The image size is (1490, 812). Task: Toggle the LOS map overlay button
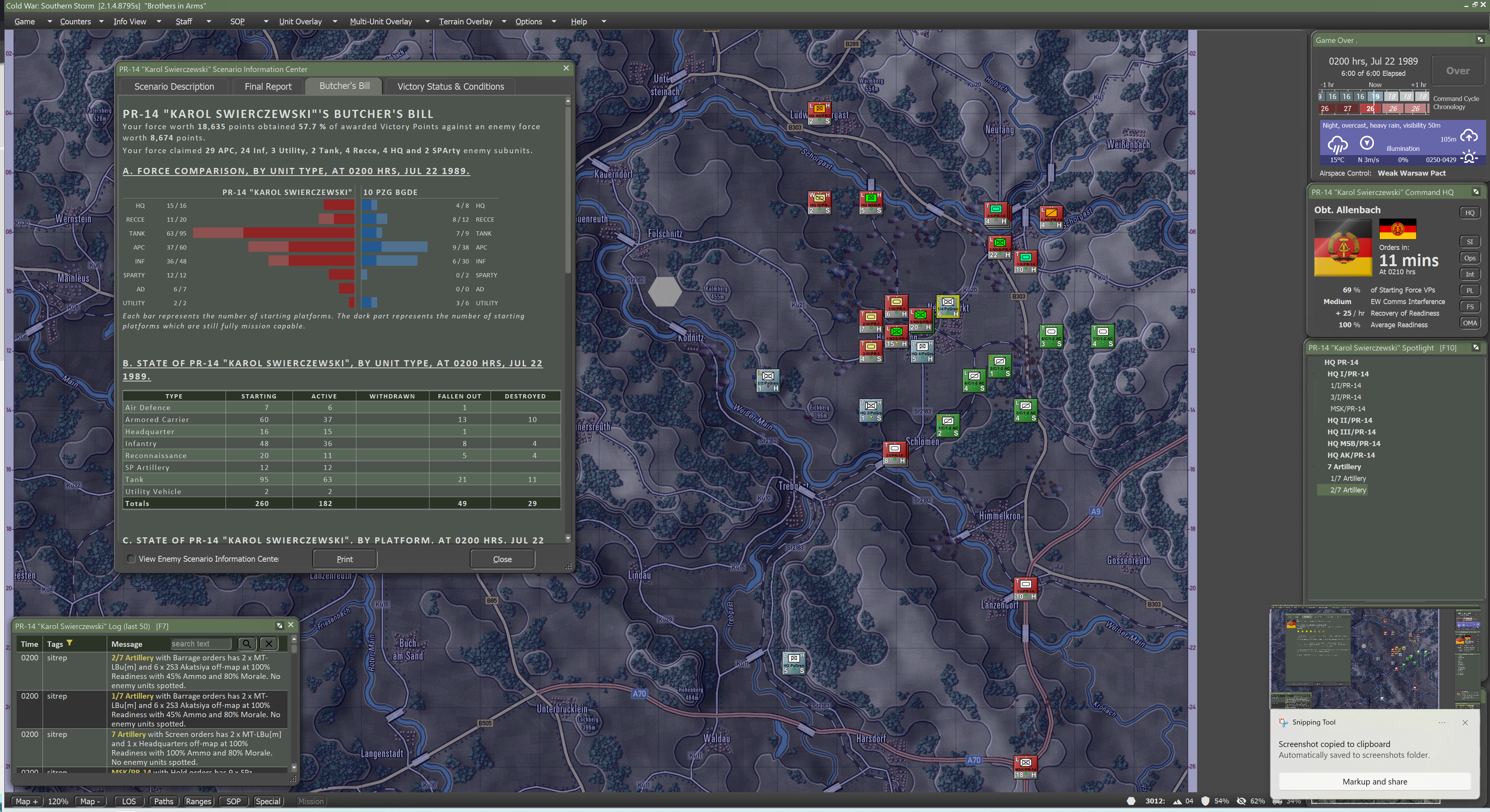[x=128, y=801]
